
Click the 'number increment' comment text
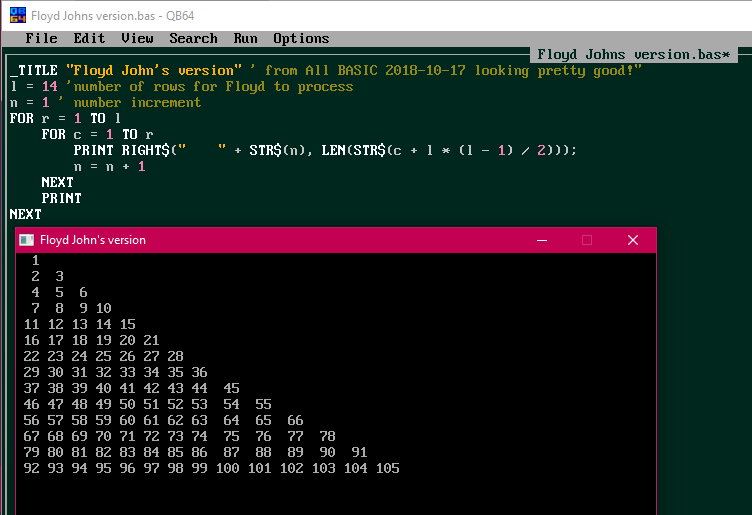pos(137,102)
